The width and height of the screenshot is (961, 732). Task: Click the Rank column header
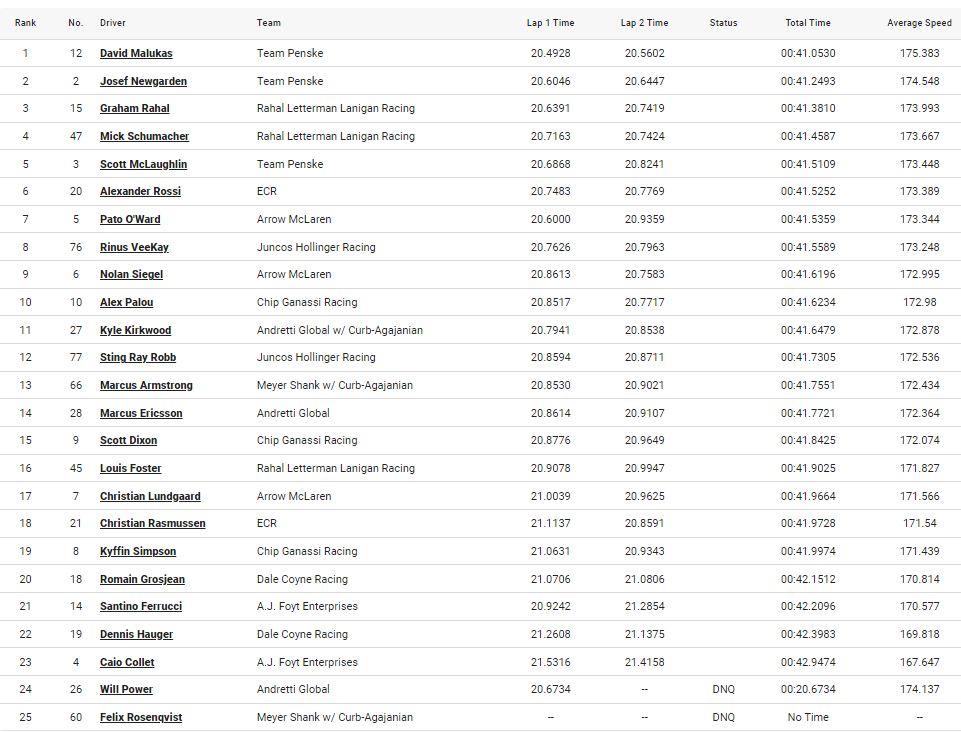click(x=26, y=23)
